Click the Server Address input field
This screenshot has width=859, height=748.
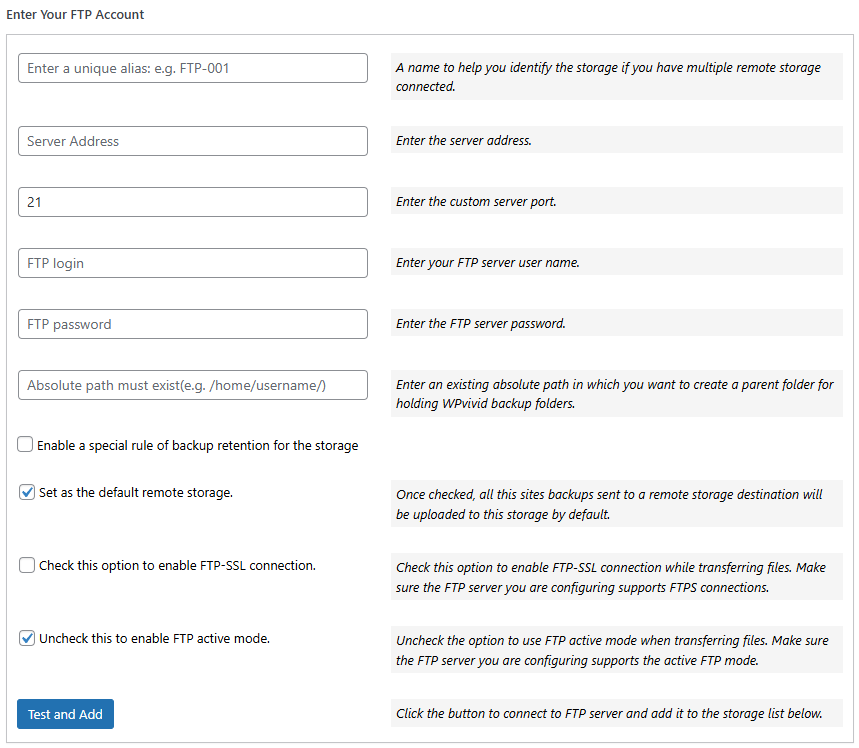click(x=192, y=141)
